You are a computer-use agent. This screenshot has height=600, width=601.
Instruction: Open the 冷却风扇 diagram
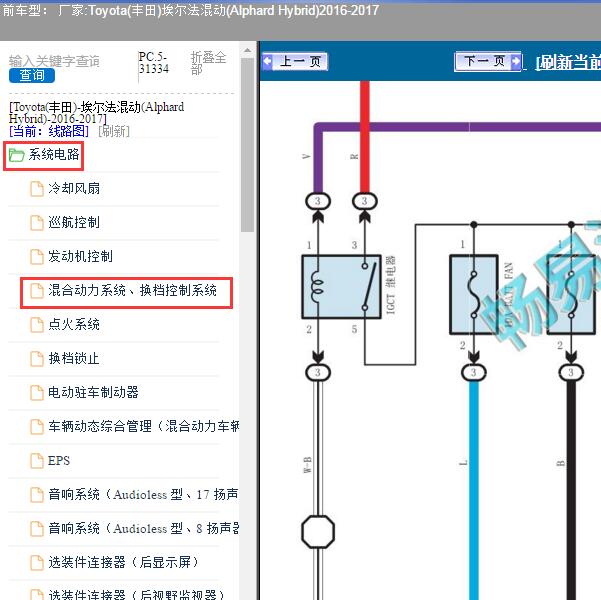[x=74, y=189]
